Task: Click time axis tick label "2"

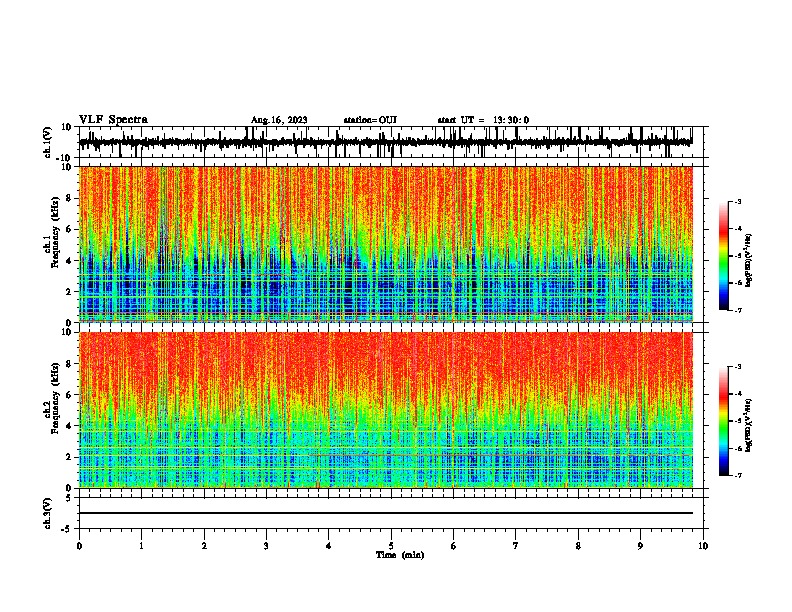Action: (204, 546)
